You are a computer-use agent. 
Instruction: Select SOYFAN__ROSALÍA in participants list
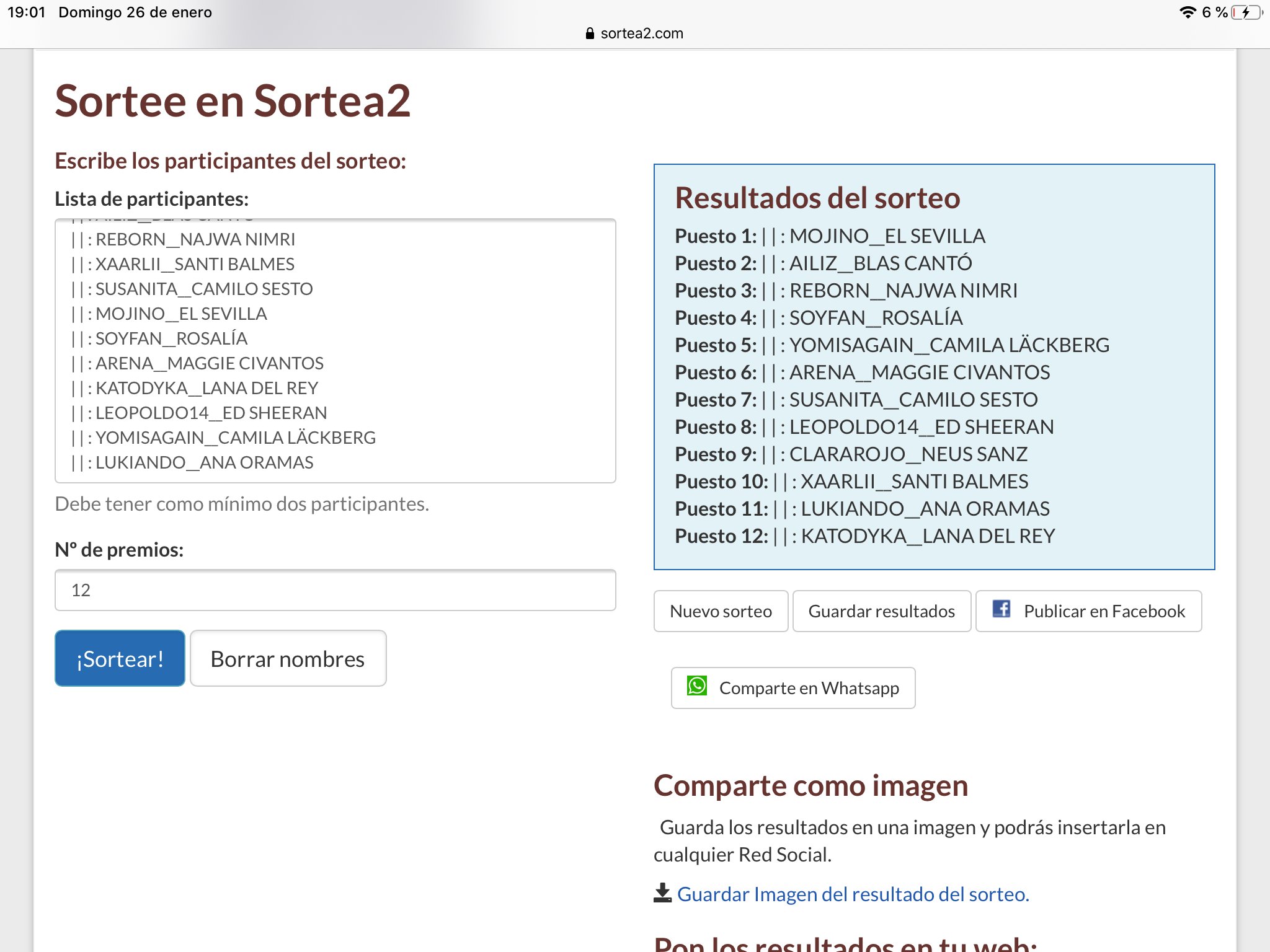pyautogui.click(x=159, y=338)
